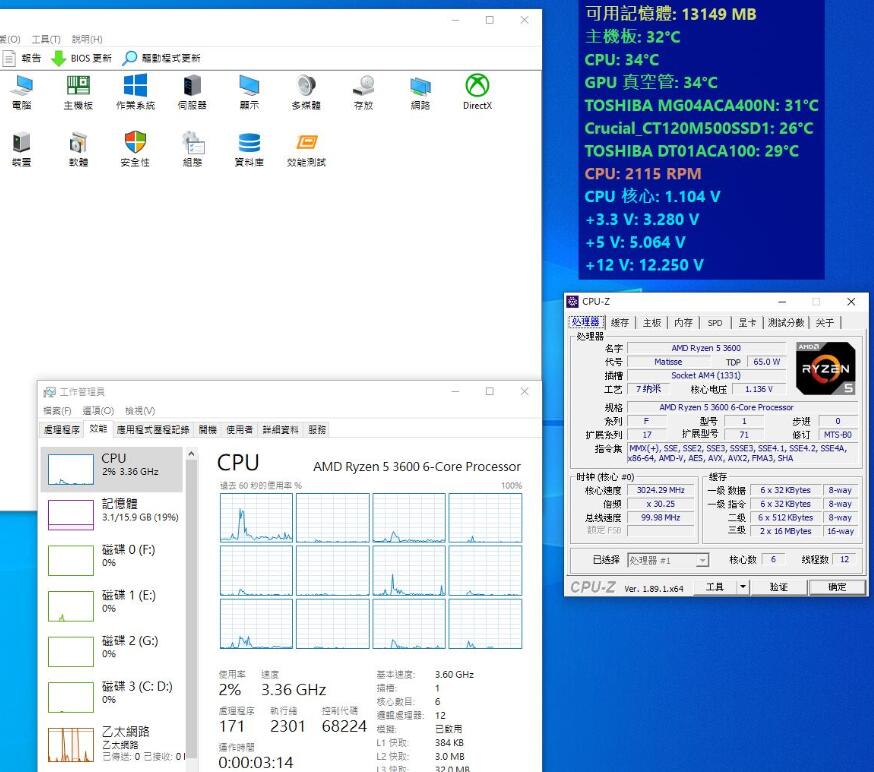874x772 pixels.
Task: Open the 裝置 devices icon
Action: coord(22,149)
